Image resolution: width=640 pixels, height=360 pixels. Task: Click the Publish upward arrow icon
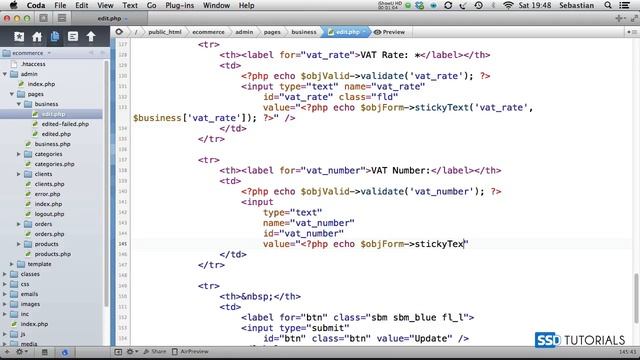pos(91,36)
